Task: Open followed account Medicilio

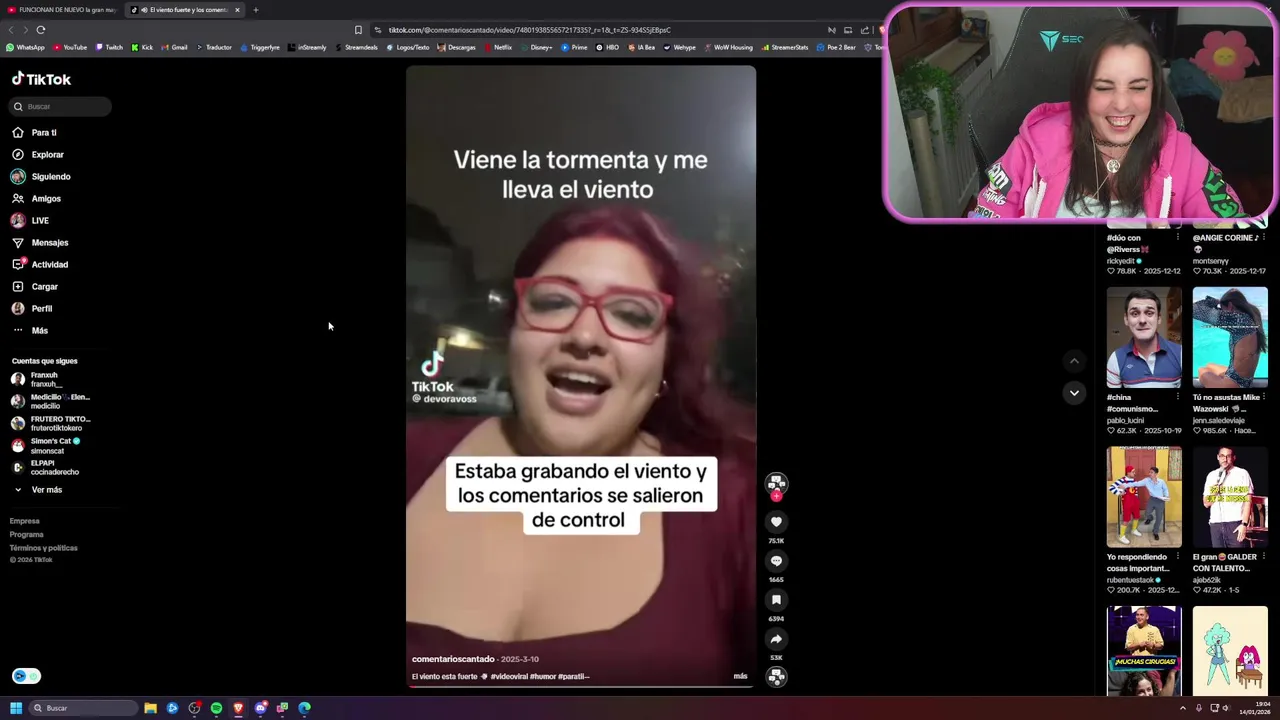Action: coord(50,401)
